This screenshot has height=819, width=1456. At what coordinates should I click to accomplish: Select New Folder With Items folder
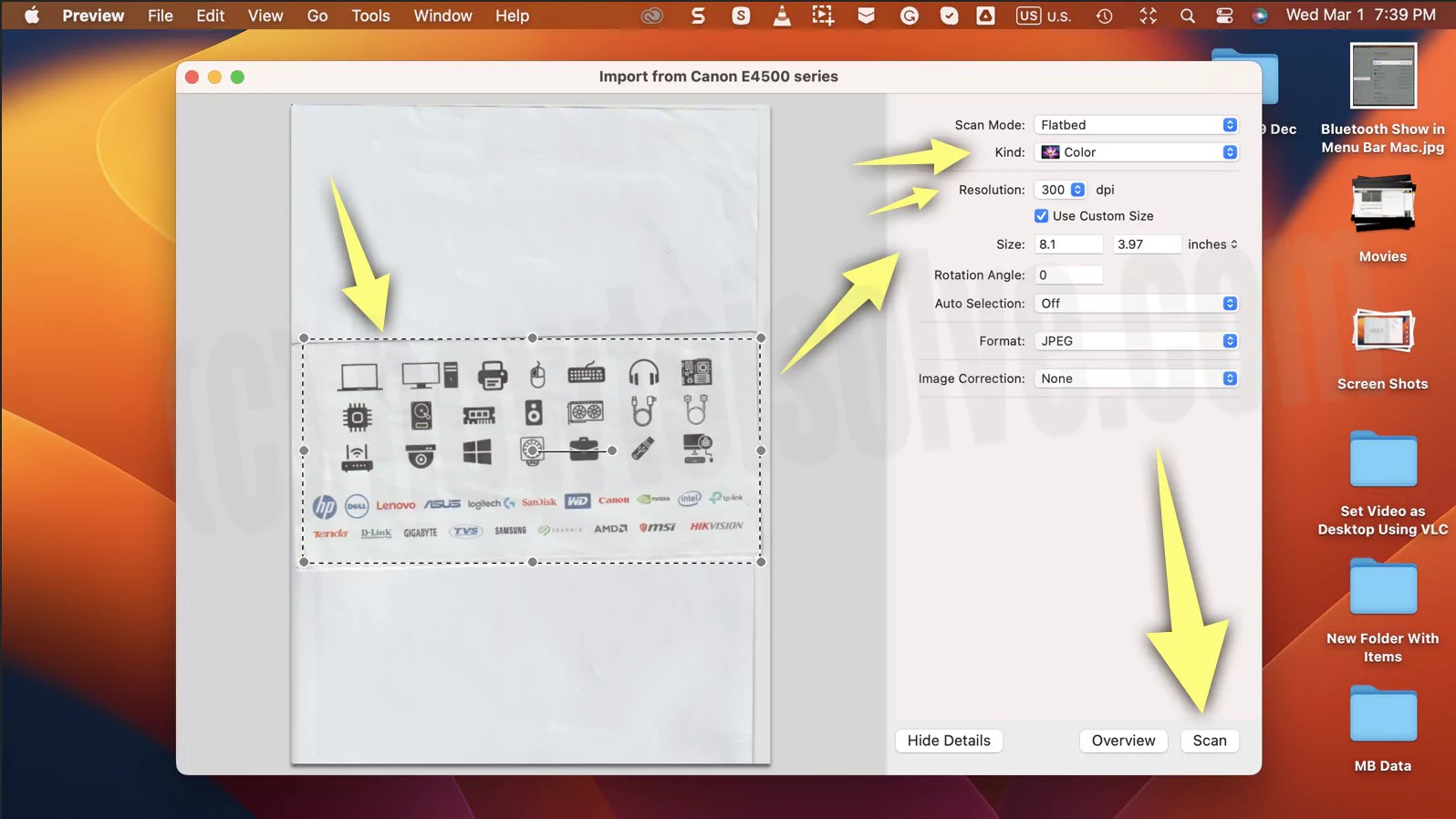(1382, 611)
